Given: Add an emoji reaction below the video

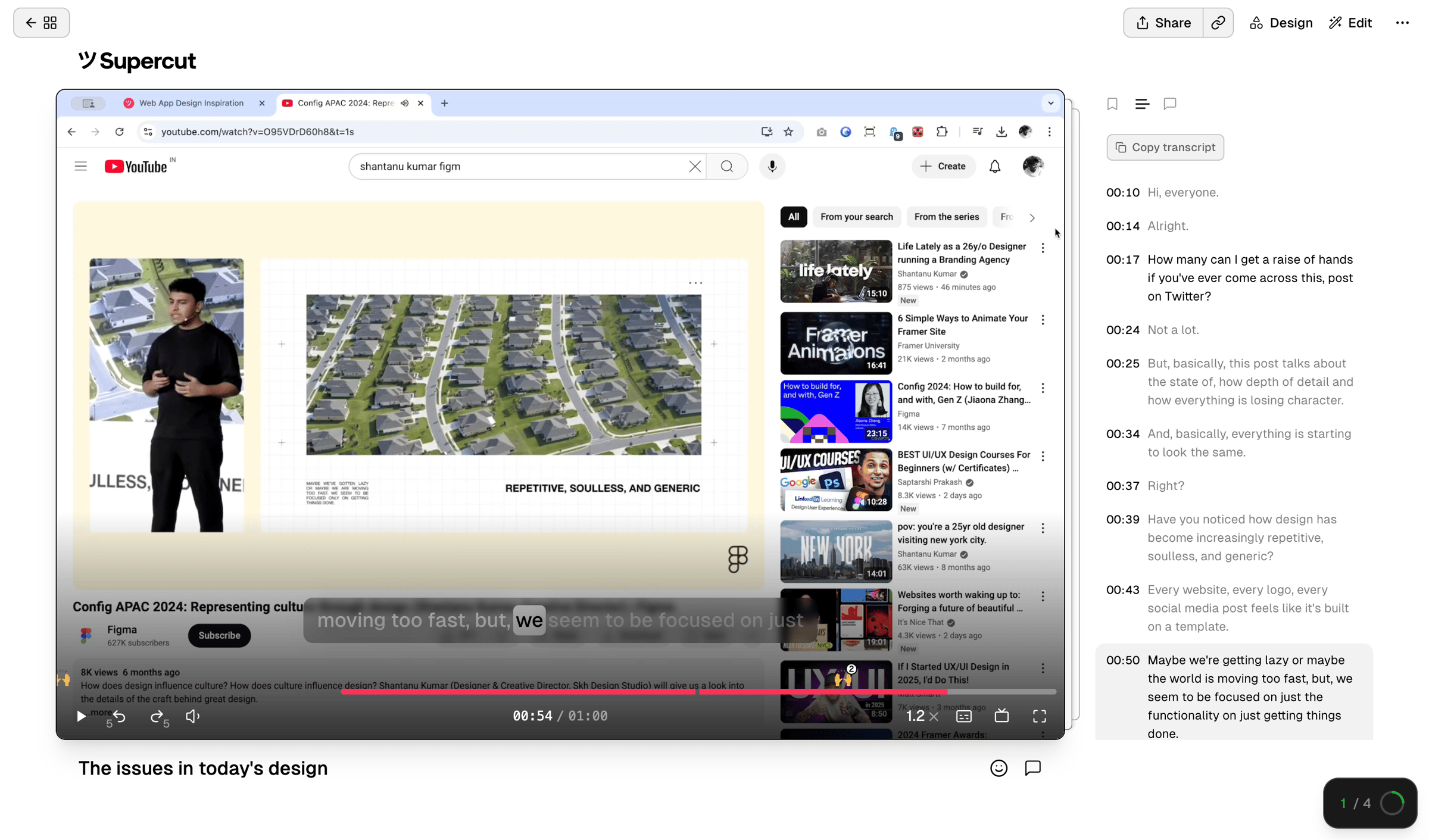Looking at the screenshot, I should click(x=999, y=769).
